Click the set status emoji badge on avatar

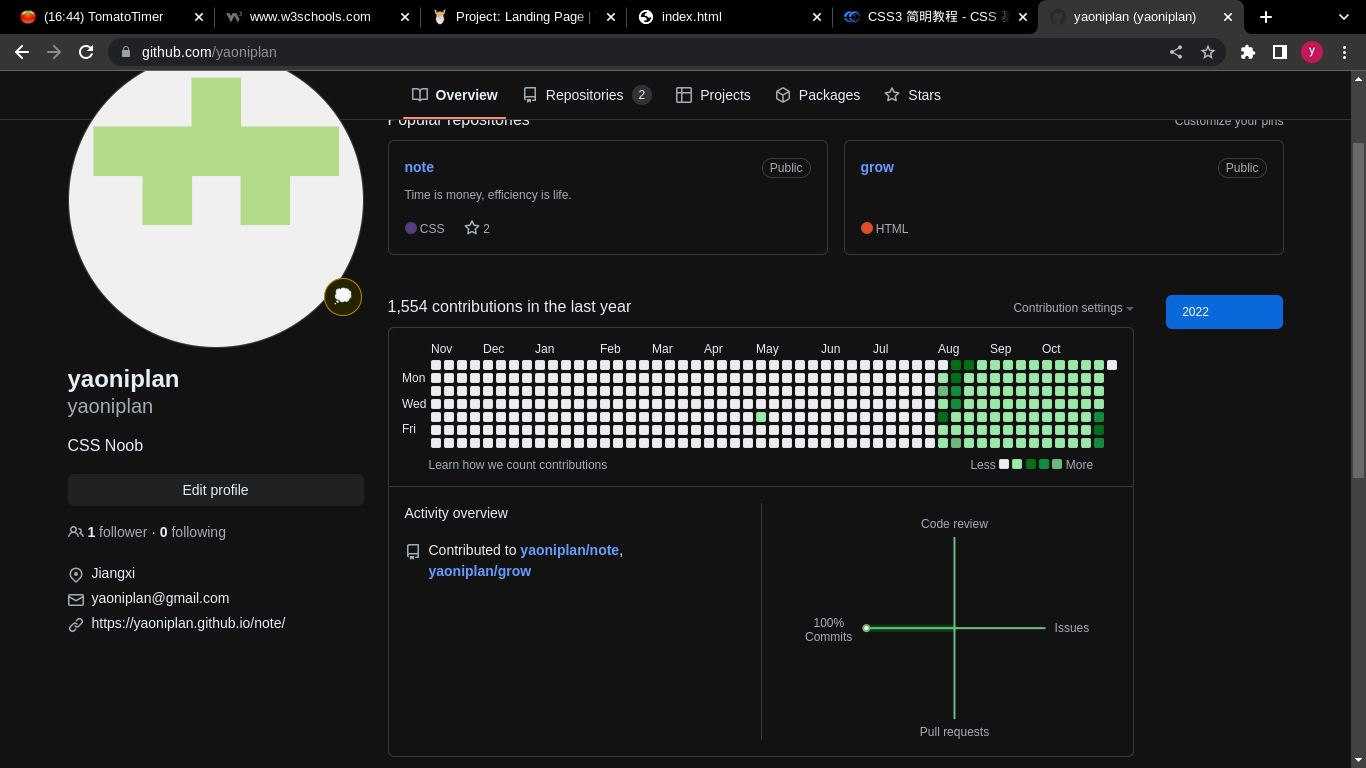tap(343, 296)
